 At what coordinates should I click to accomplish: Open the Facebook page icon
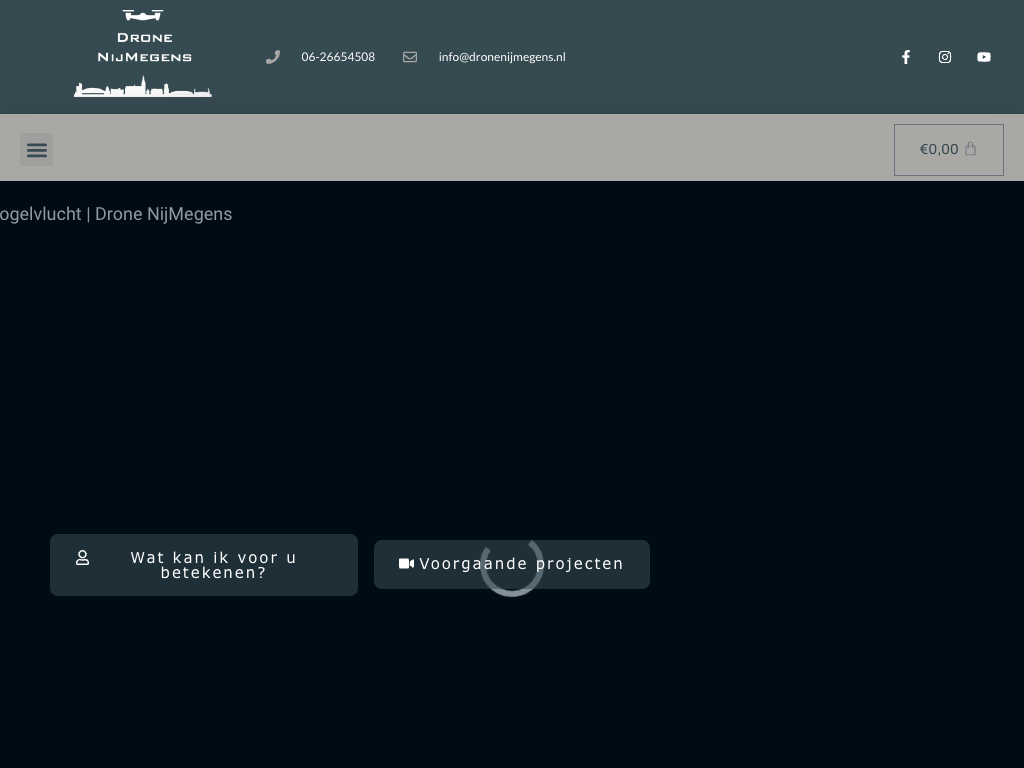tap(905, 57)
